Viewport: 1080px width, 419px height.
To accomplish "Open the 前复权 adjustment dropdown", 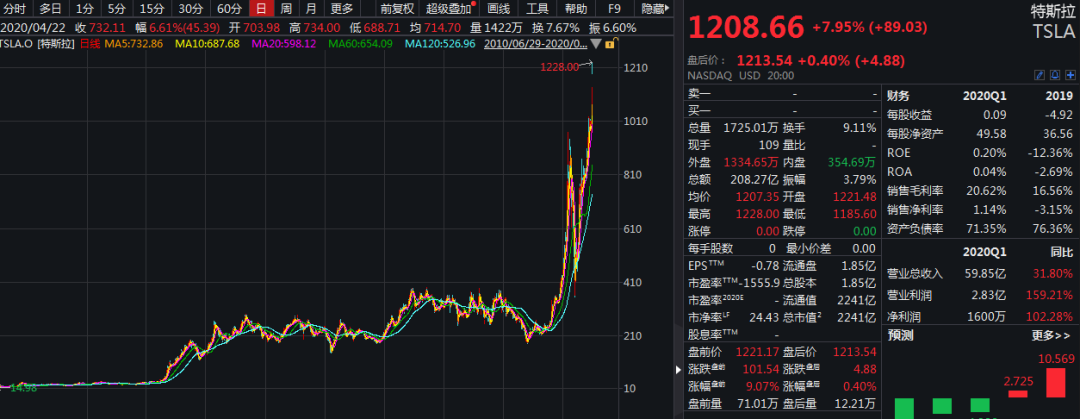I will point(397,8).
